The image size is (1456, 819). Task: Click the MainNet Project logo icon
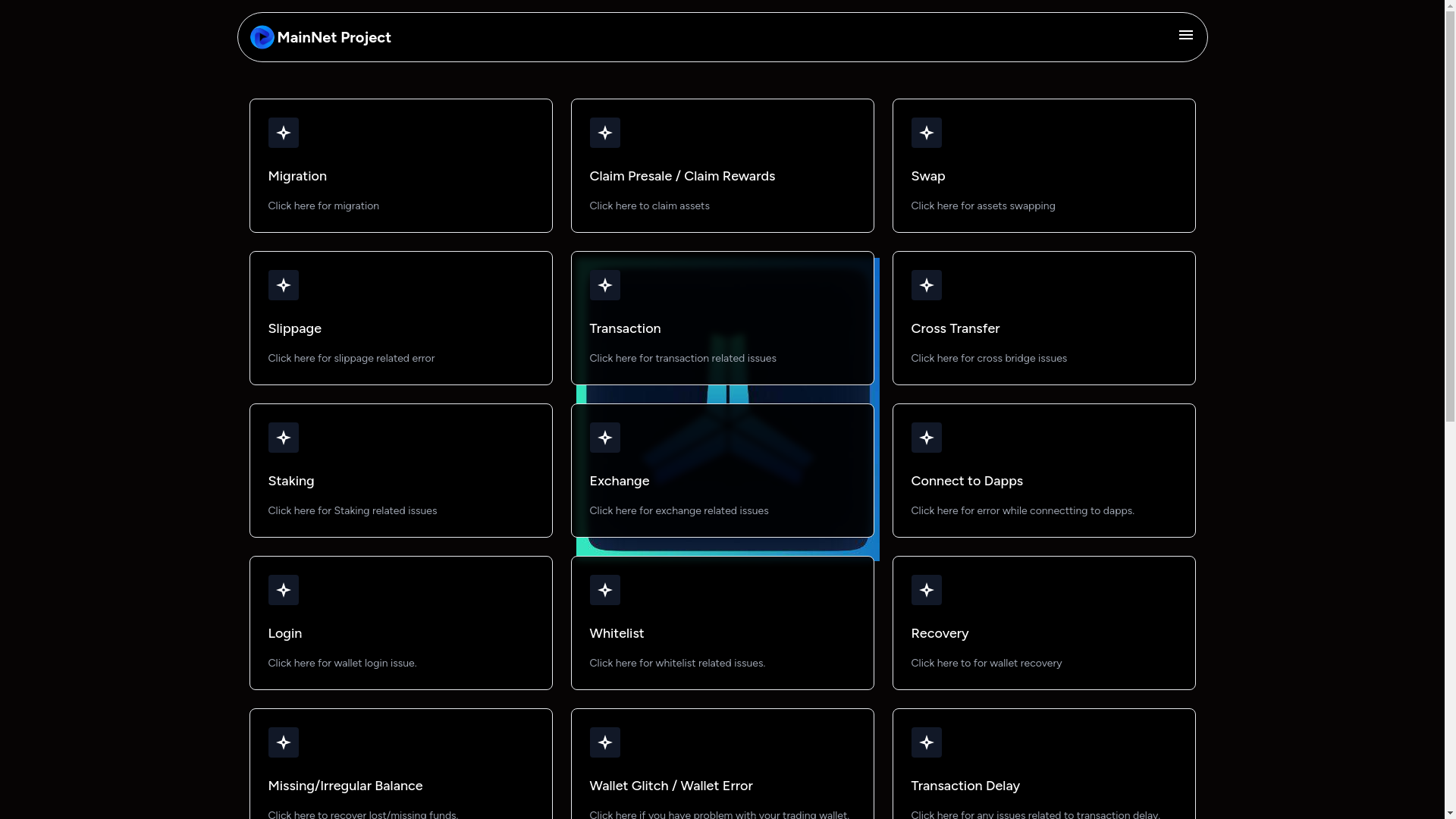pos(262,37)
